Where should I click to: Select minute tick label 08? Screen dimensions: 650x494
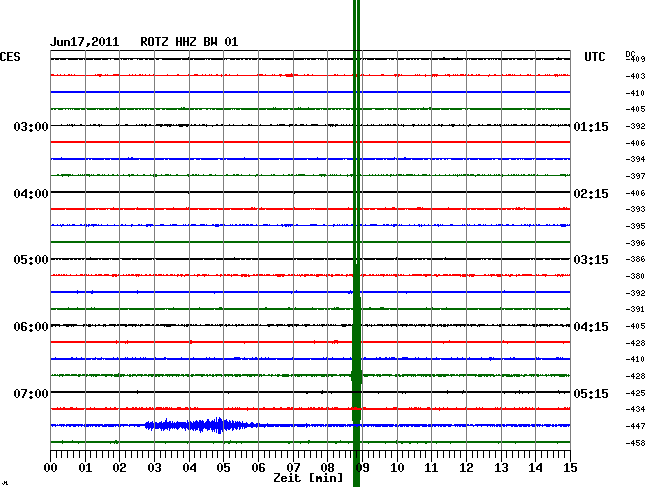[x=327, y=468]
